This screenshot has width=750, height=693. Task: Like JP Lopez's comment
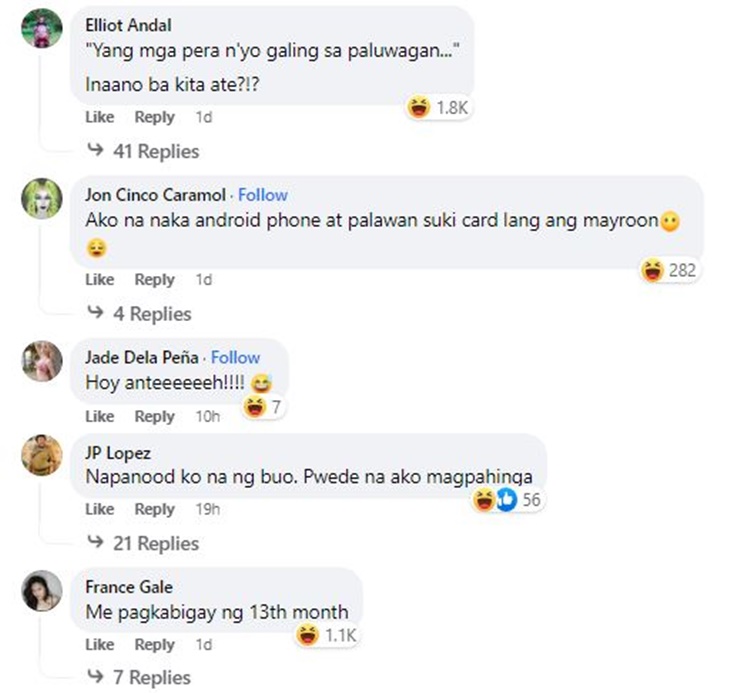point(99,509)
